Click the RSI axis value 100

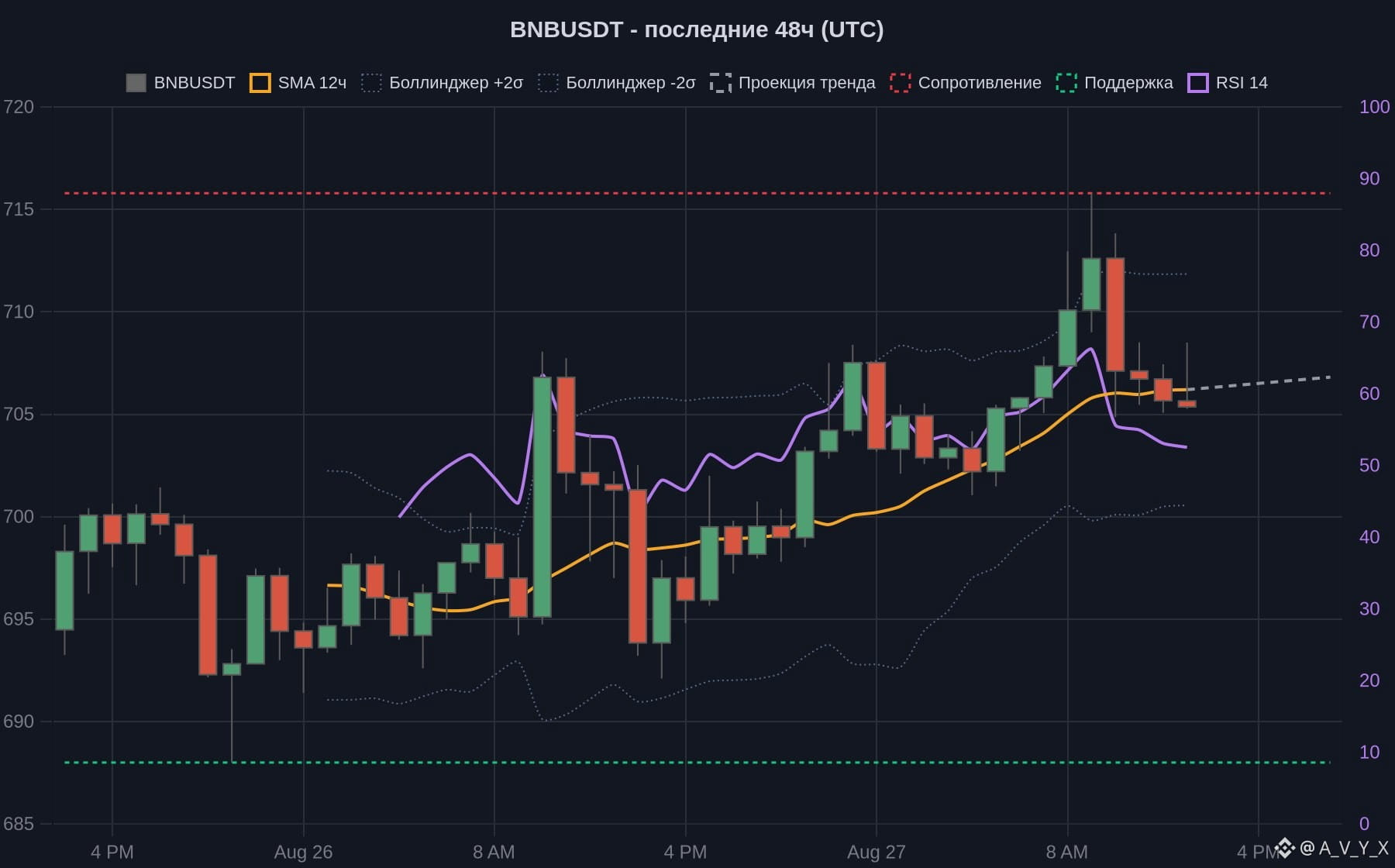1375,107
